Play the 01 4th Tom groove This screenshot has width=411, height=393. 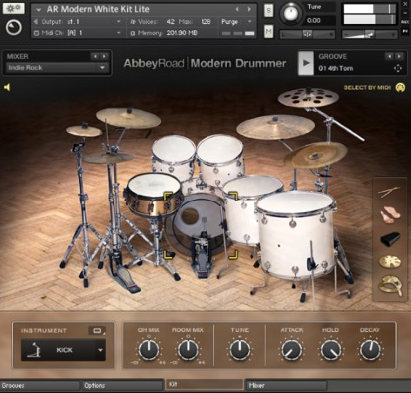pos(306,63)
